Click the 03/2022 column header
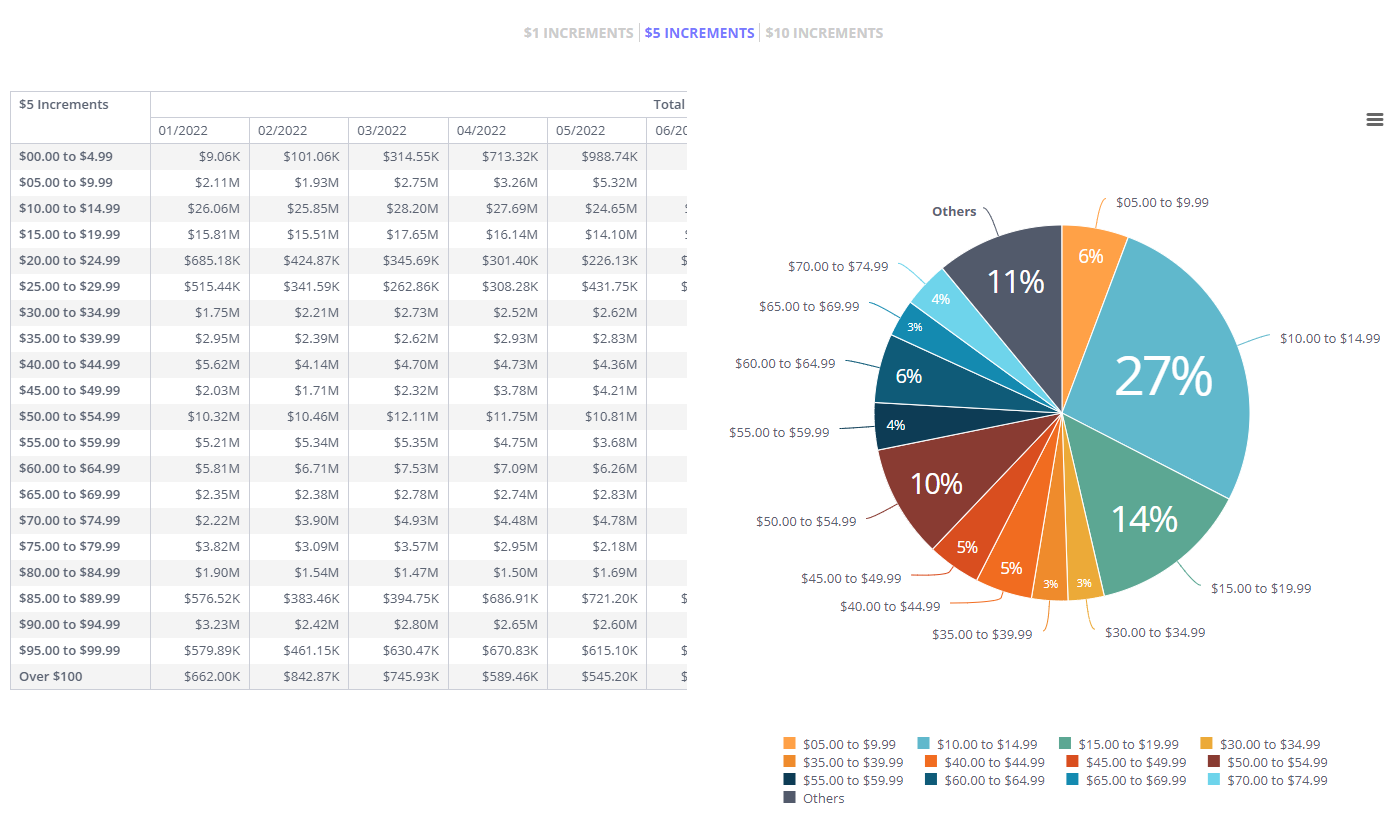1397x817 pixels. pyautogui.click(x=381, y=131)
